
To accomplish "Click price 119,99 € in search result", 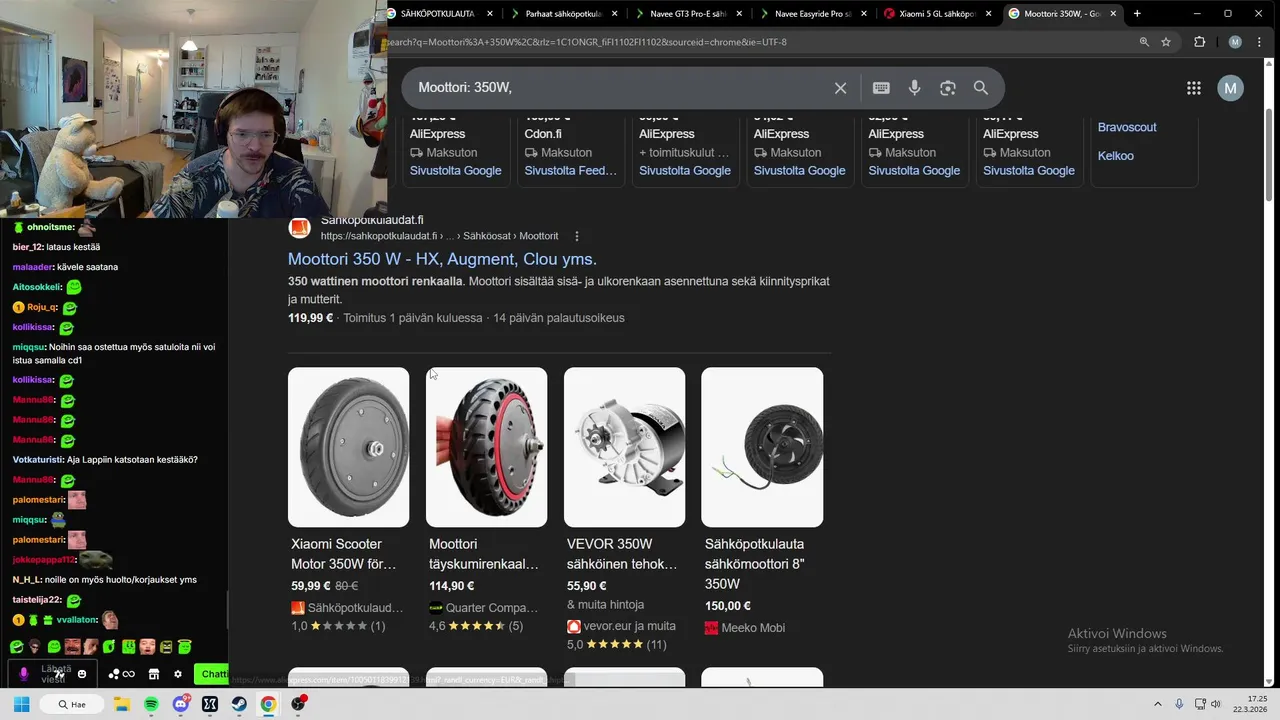I will click(x=310, y=318).
